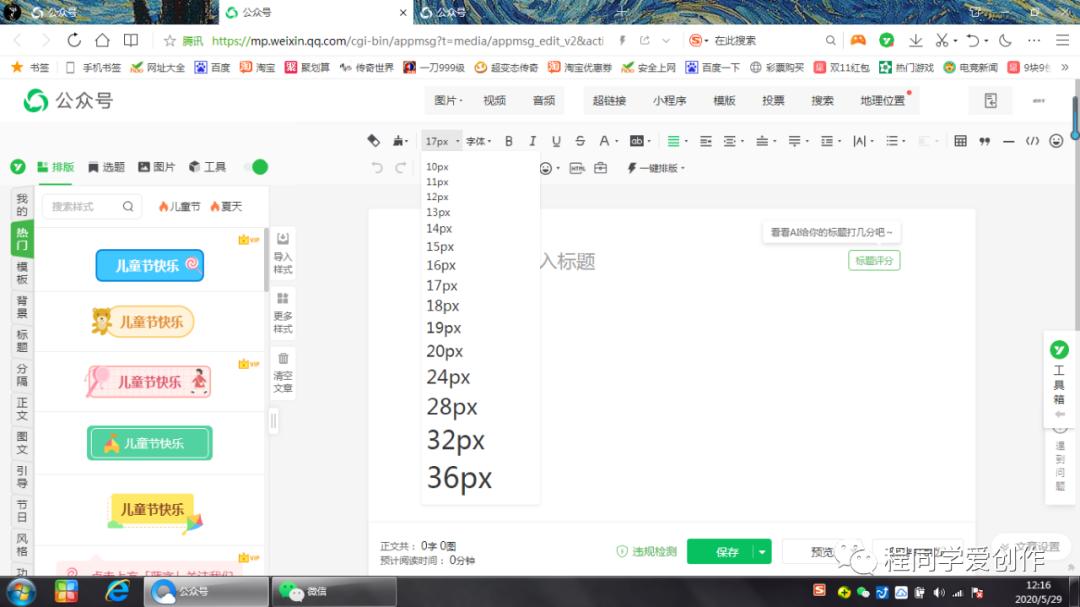This screenshot has height=607, width=1080.
Task: Toggle bold formatting in the editor
Action: 509,141
